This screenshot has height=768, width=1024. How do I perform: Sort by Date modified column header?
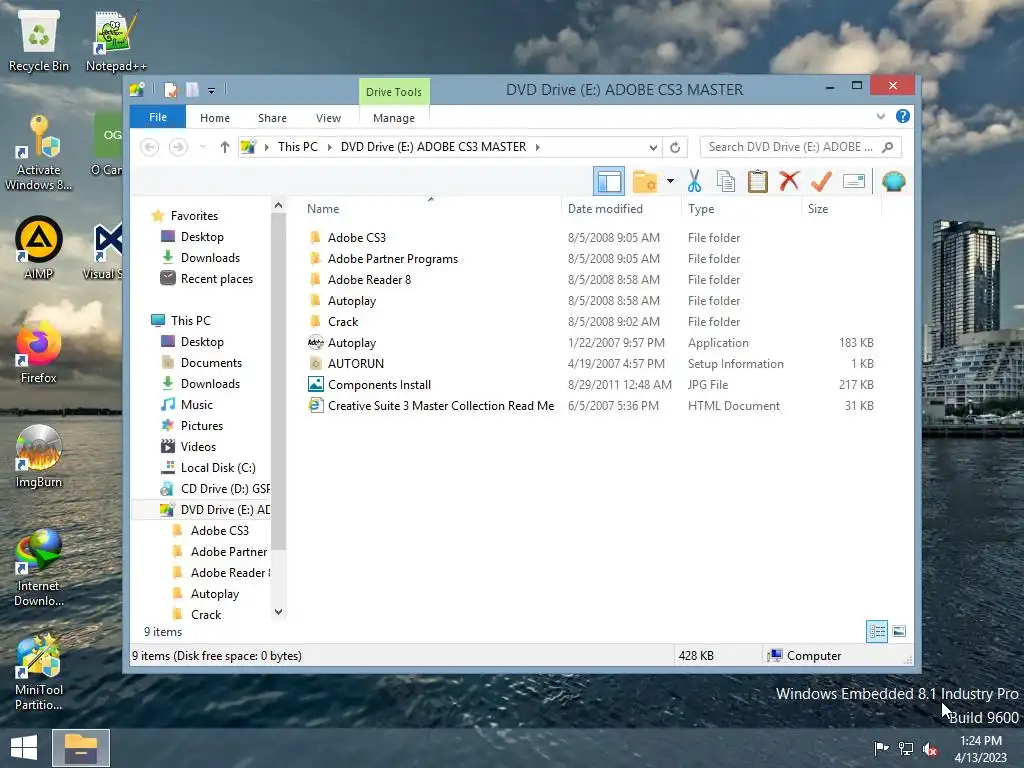click(x=605, y=209)
